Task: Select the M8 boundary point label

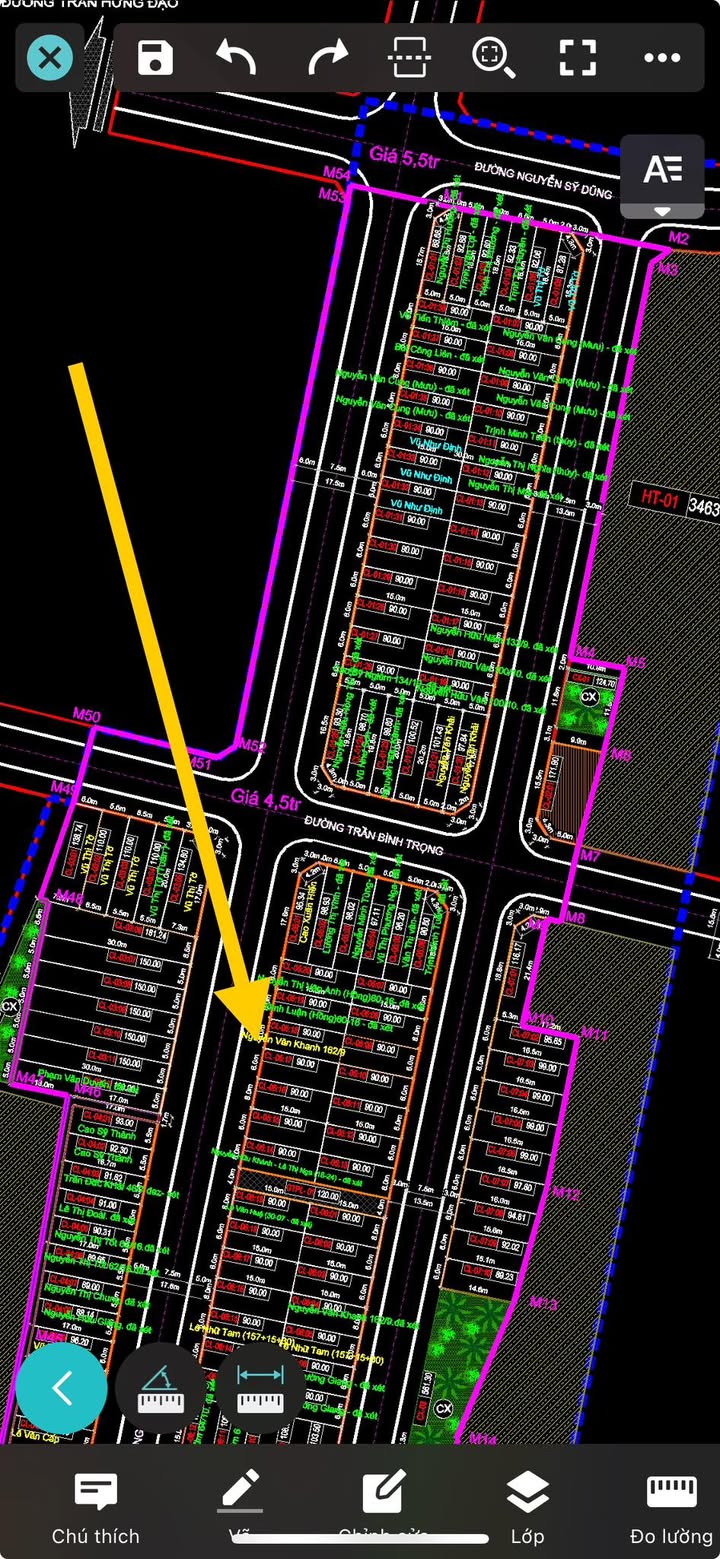Action: click(575, 918)
